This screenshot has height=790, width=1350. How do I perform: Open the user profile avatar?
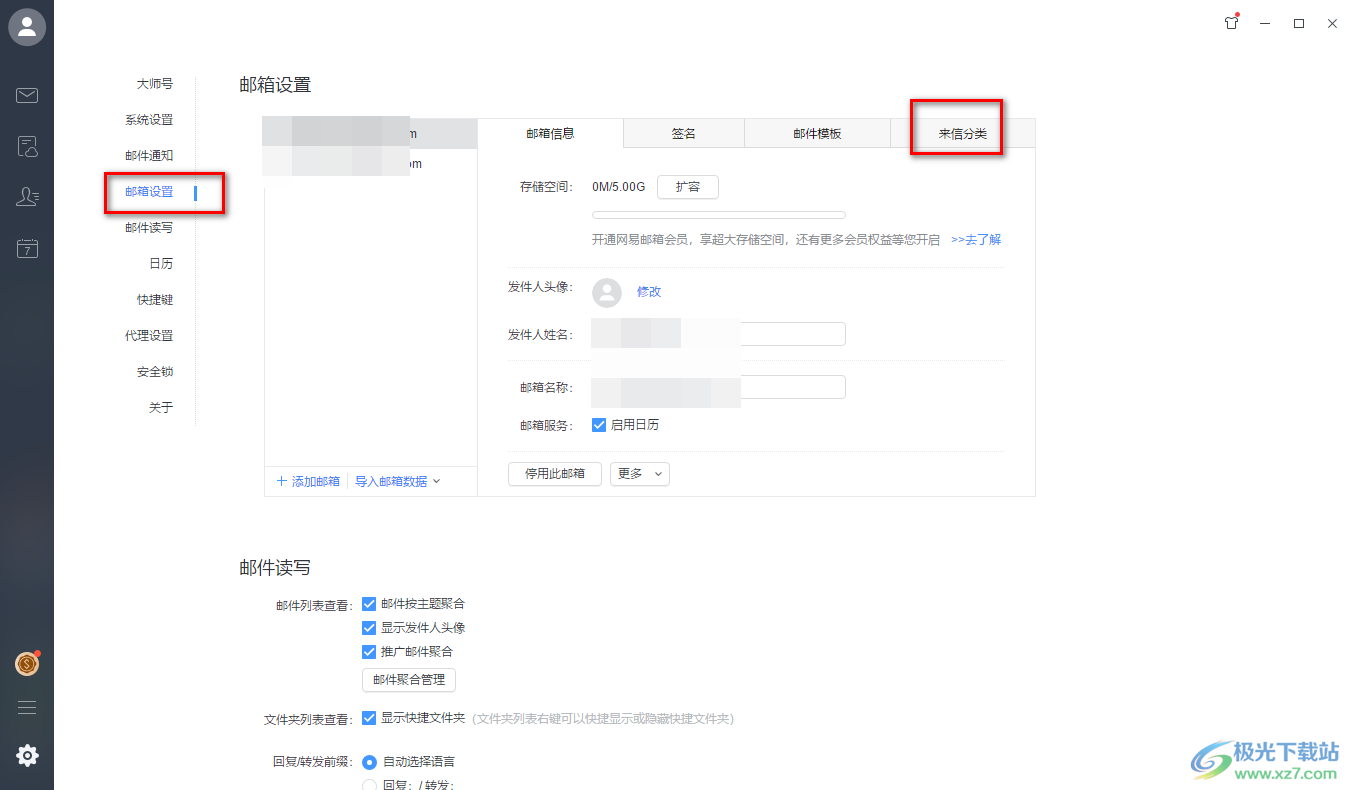click(x=27, y=27)
